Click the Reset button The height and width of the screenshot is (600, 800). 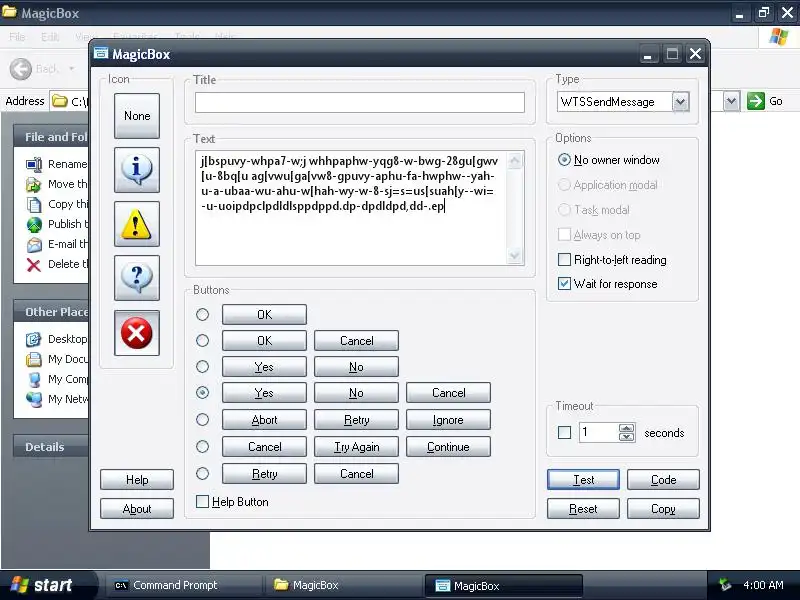583,509
